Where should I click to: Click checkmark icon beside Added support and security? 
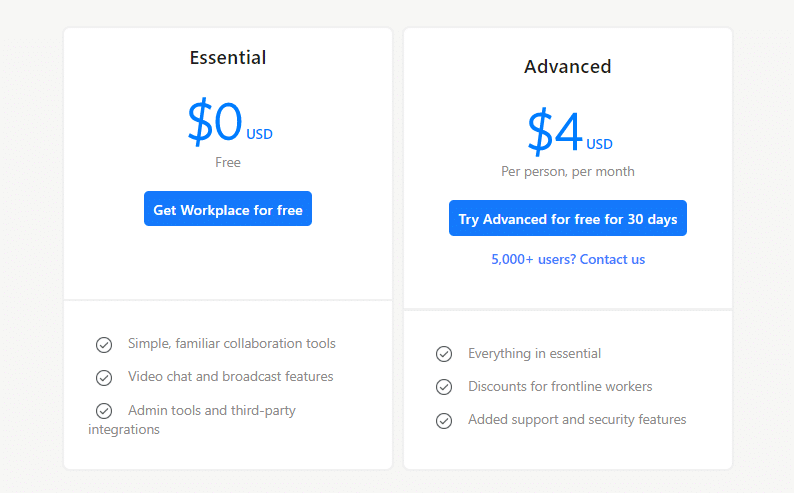(x=444, y=421)
